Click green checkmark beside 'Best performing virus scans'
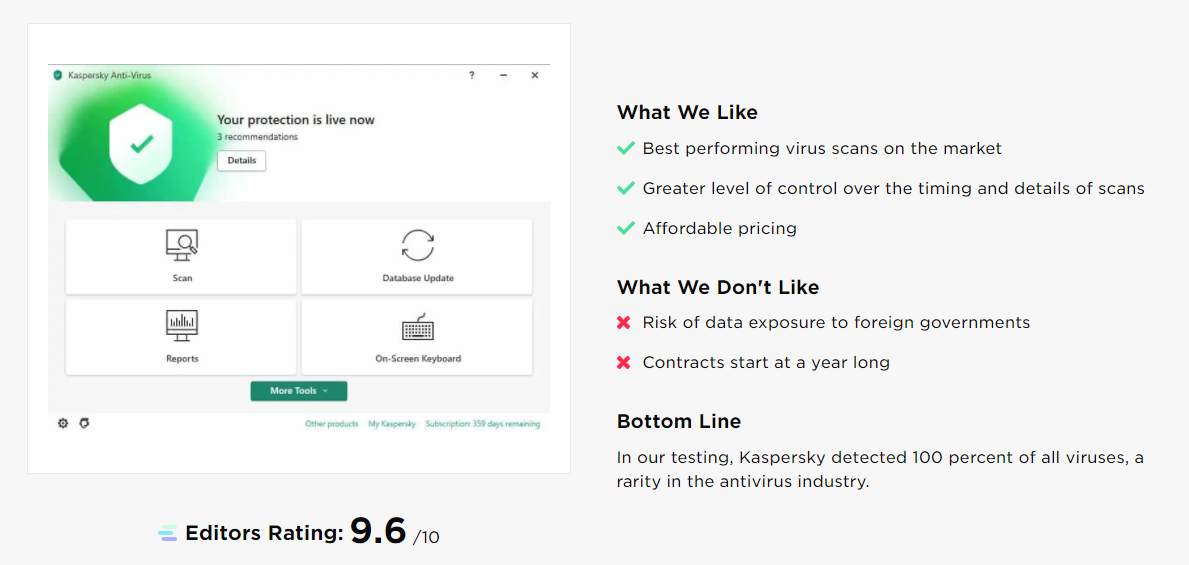The image size is (1189, 565). [625, 148]
